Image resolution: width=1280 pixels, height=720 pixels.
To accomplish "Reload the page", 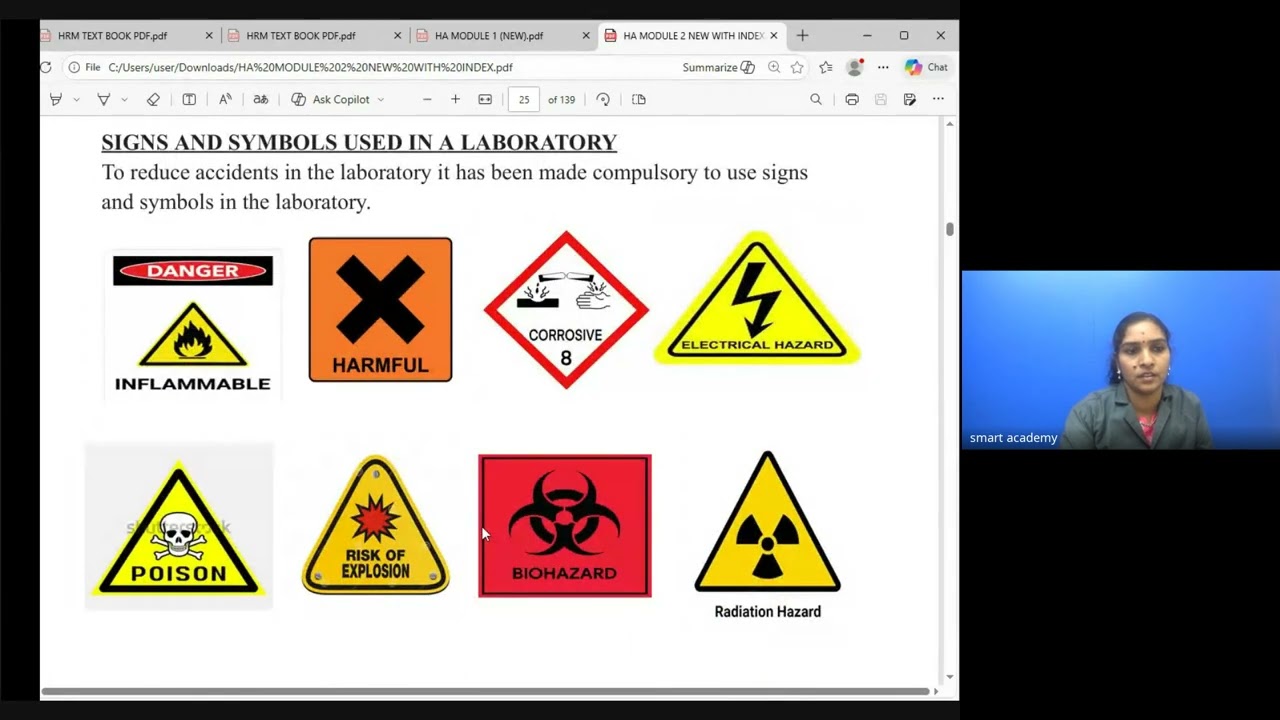I will click(46, 67).
